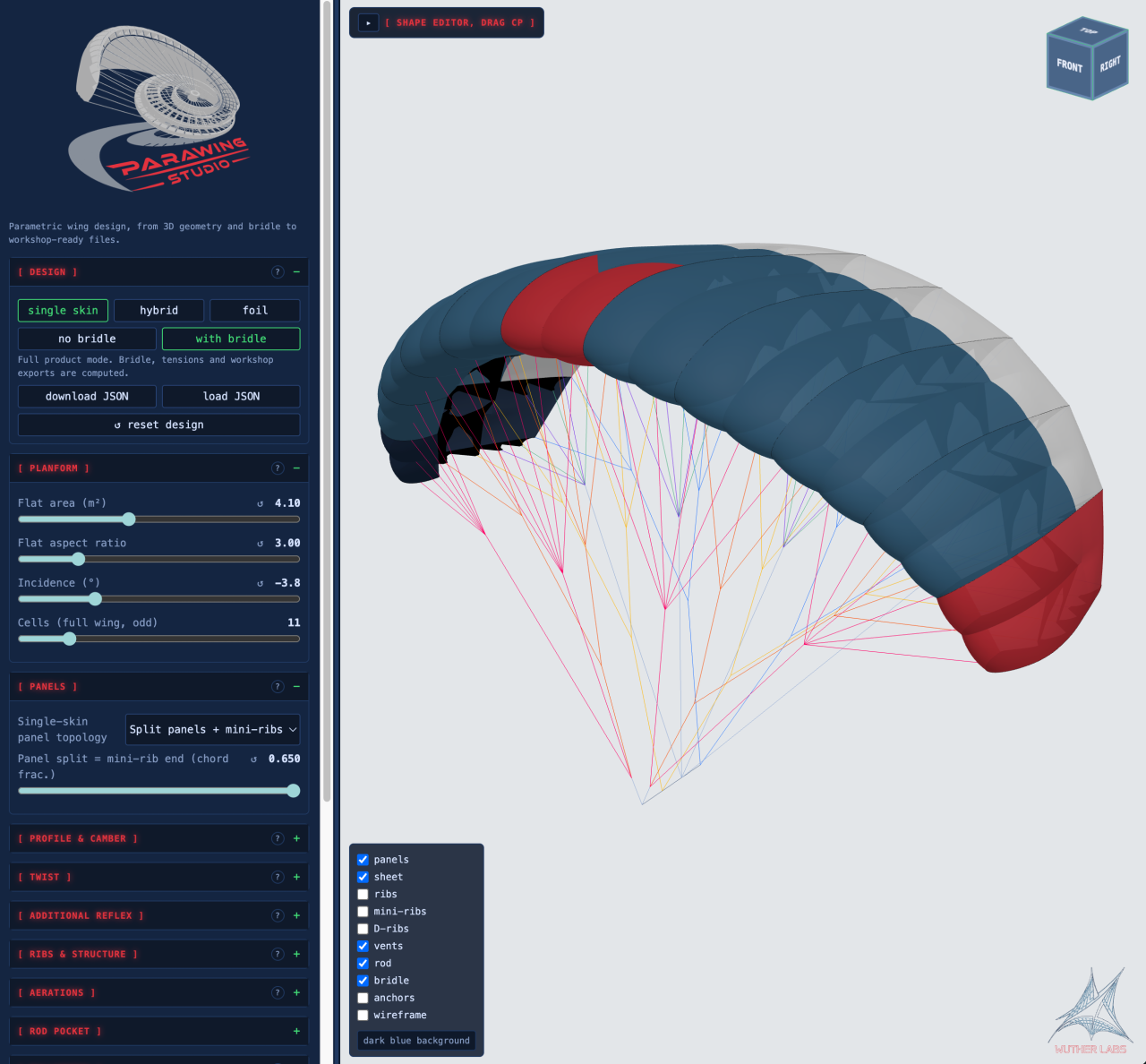This screenshot has height=1064, width=1146.
Task: Click the sidebar vertical scrollbar
Action: [327, 401]
